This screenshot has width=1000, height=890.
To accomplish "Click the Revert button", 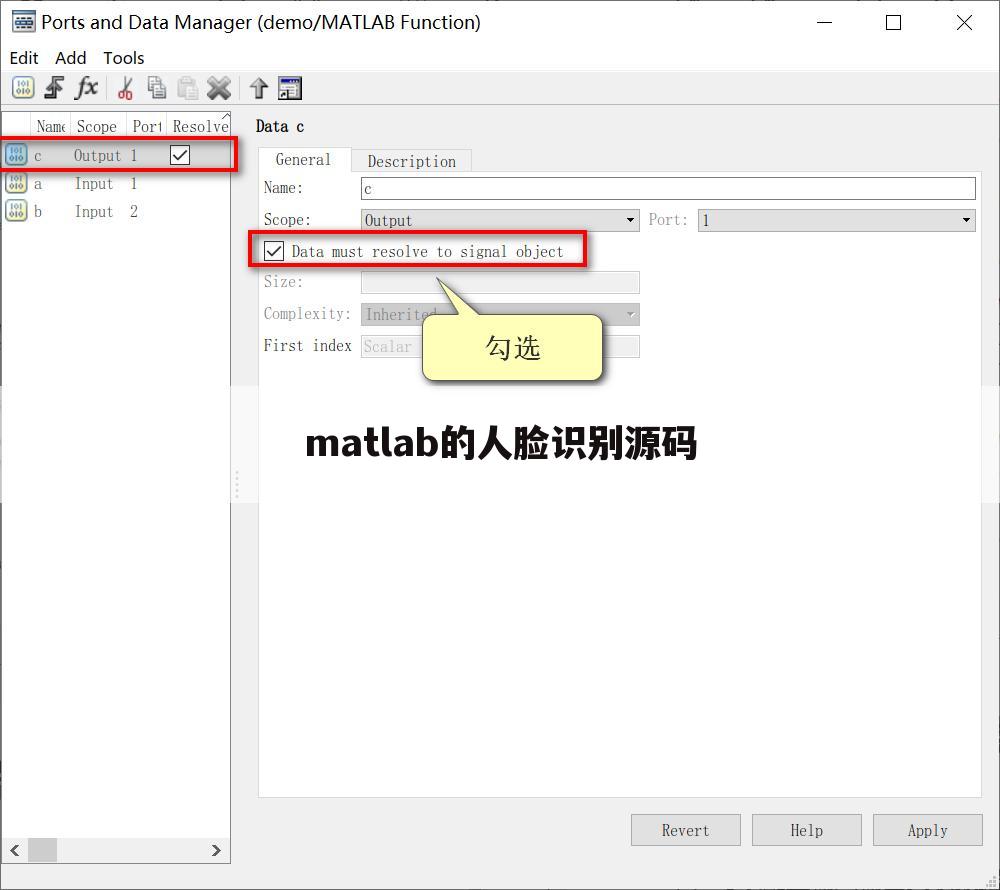I will point(686,830).
